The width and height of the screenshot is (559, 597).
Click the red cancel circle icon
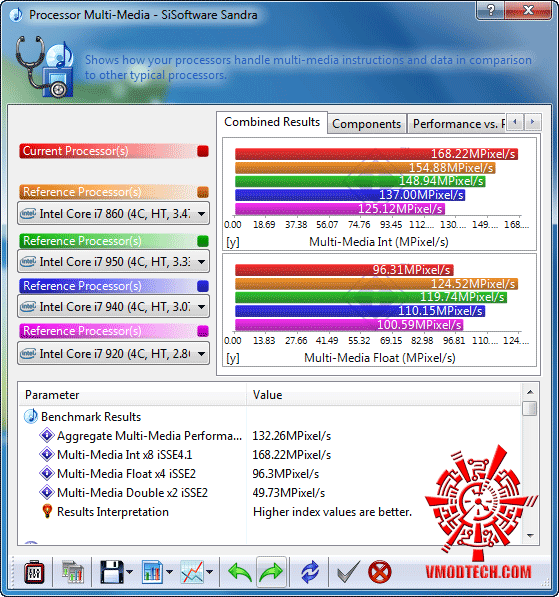[x=379, y=572]
